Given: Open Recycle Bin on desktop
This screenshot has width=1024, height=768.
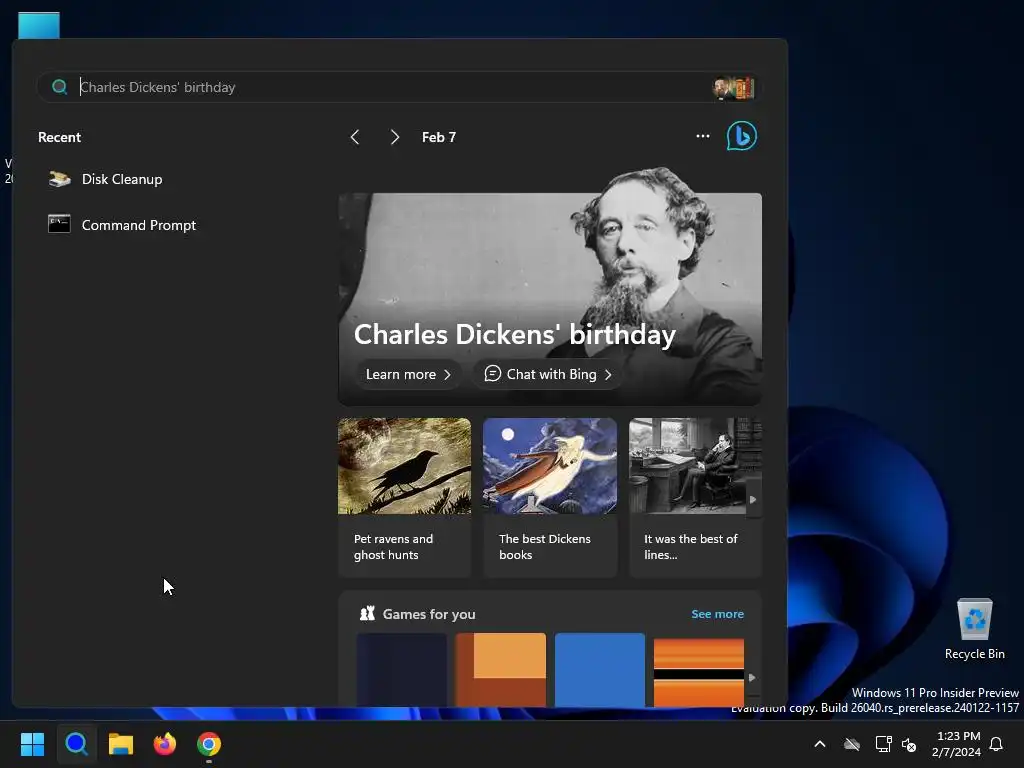Looking at the screenshot, I should tap(974, 629).
